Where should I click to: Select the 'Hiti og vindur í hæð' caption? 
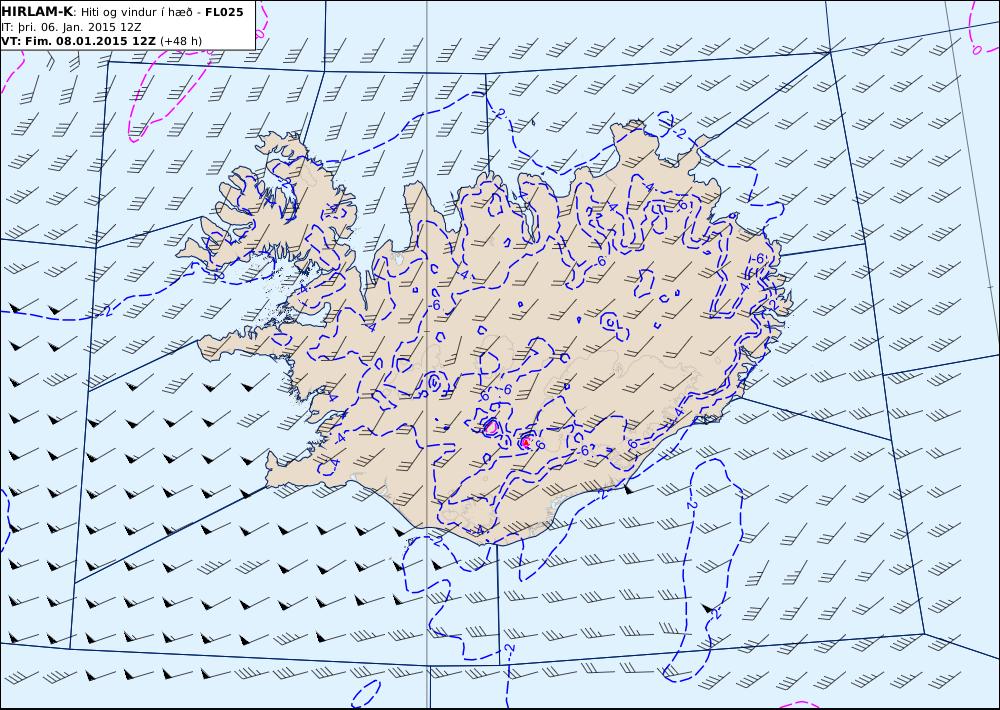[x=136, y=12]
